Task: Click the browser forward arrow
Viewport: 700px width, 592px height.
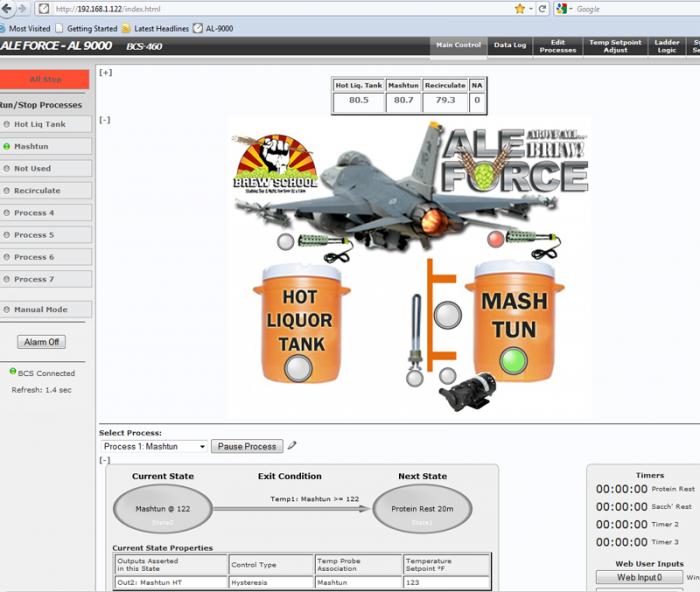Action: [22, 9]
